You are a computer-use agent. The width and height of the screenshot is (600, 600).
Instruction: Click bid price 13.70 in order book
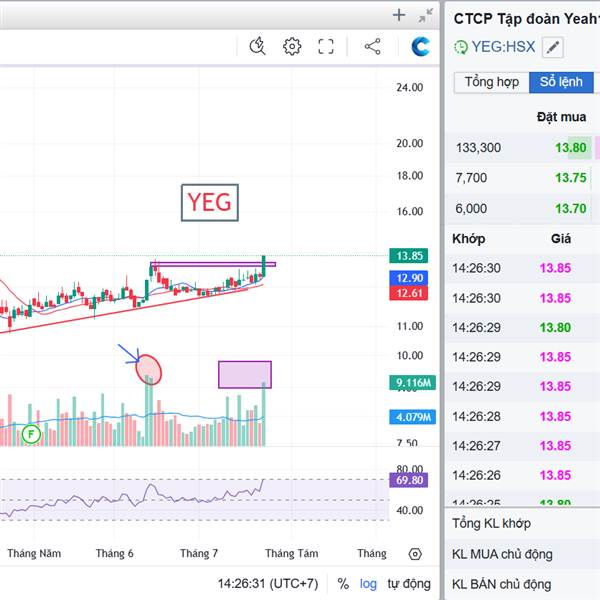coord(571,209)
